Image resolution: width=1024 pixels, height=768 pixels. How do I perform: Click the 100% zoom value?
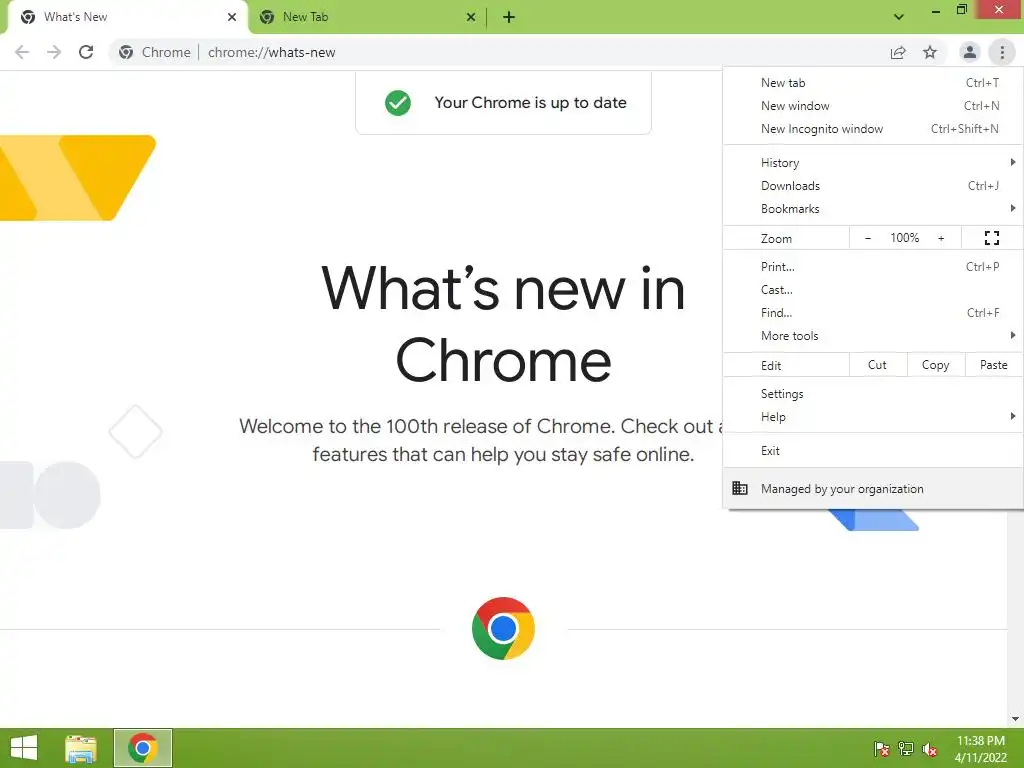904,238
